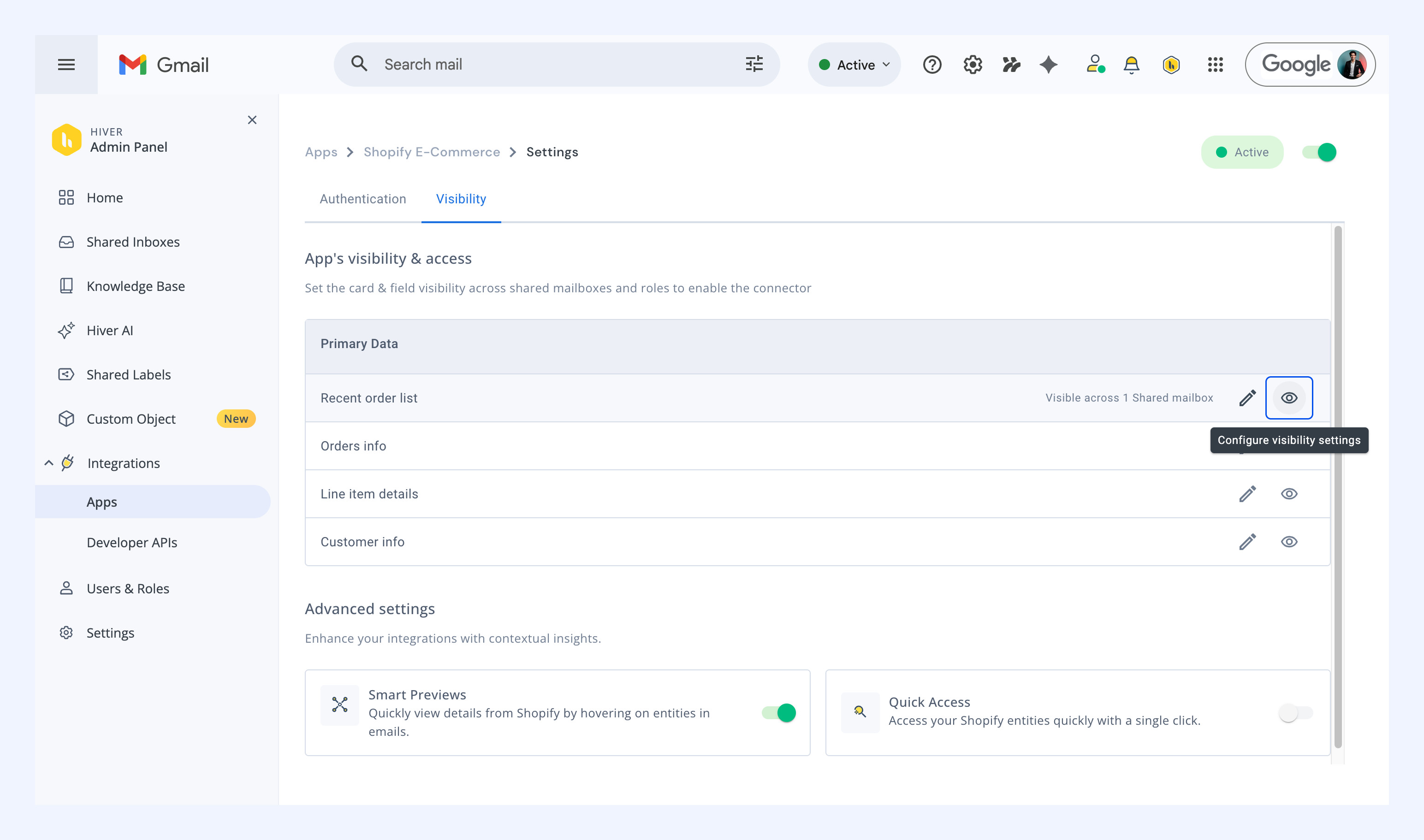Screen dimensions: 1424x840
Task: Click the Orders info row
Action: coord(817,446)
